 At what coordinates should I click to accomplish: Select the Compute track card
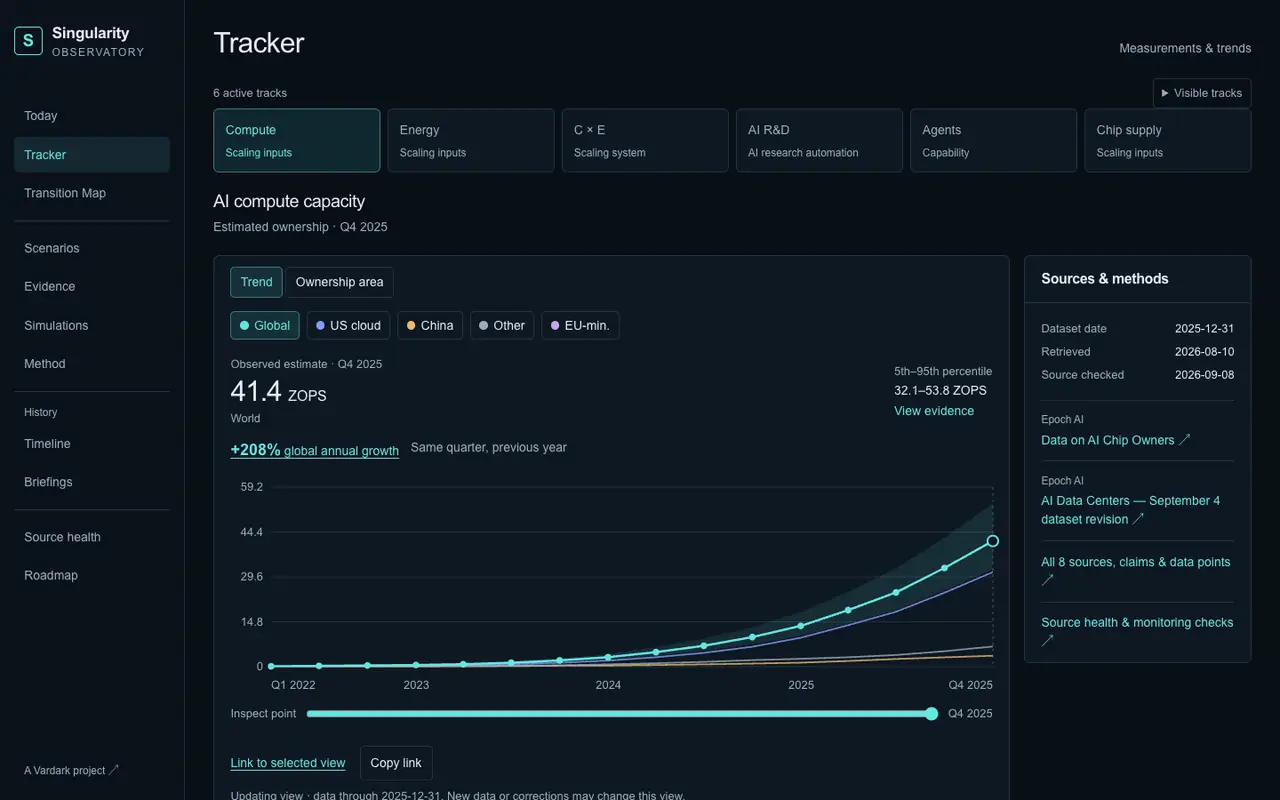pos(297,141)
